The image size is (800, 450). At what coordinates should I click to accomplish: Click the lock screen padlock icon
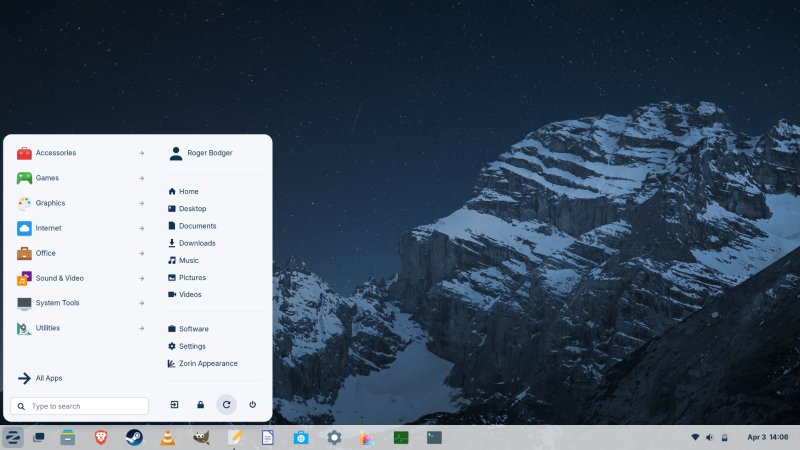pyautogui.click(x=200, y=405)
